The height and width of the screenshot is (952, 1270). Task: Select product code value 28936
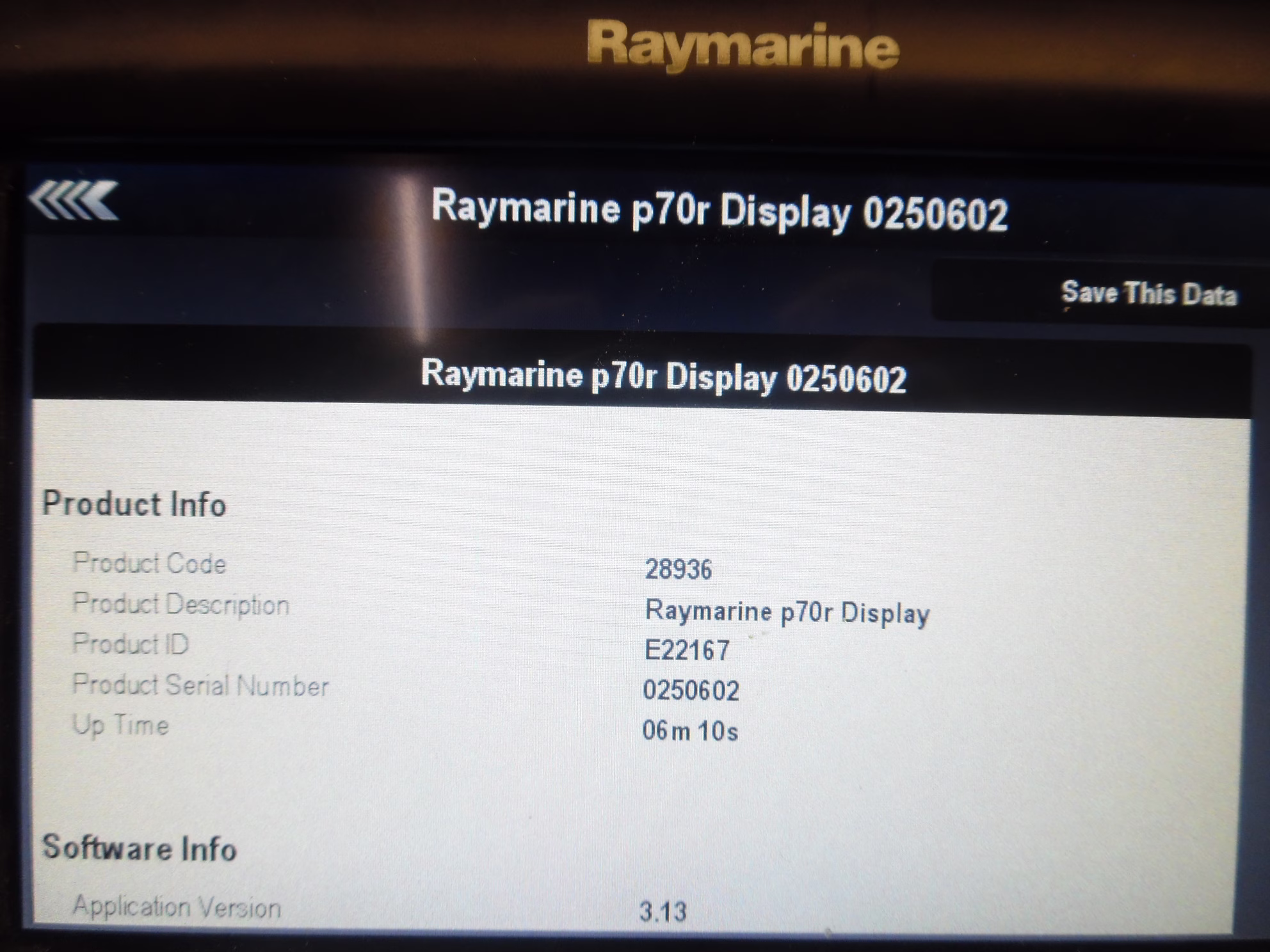click(x=678, y=569)
